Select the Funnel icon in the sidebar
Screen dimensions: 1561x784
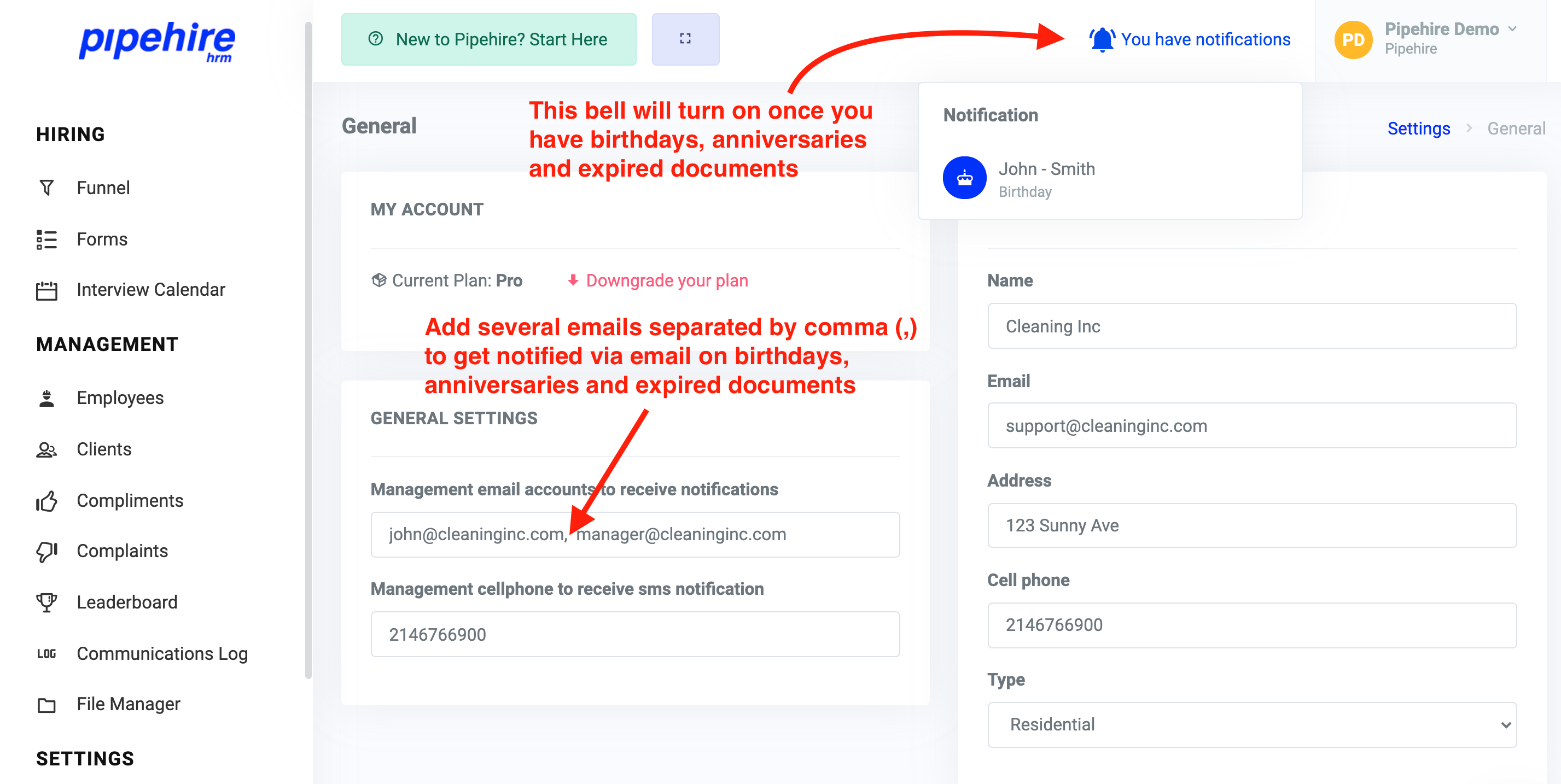pyautogui.click(x=46, y=187)
